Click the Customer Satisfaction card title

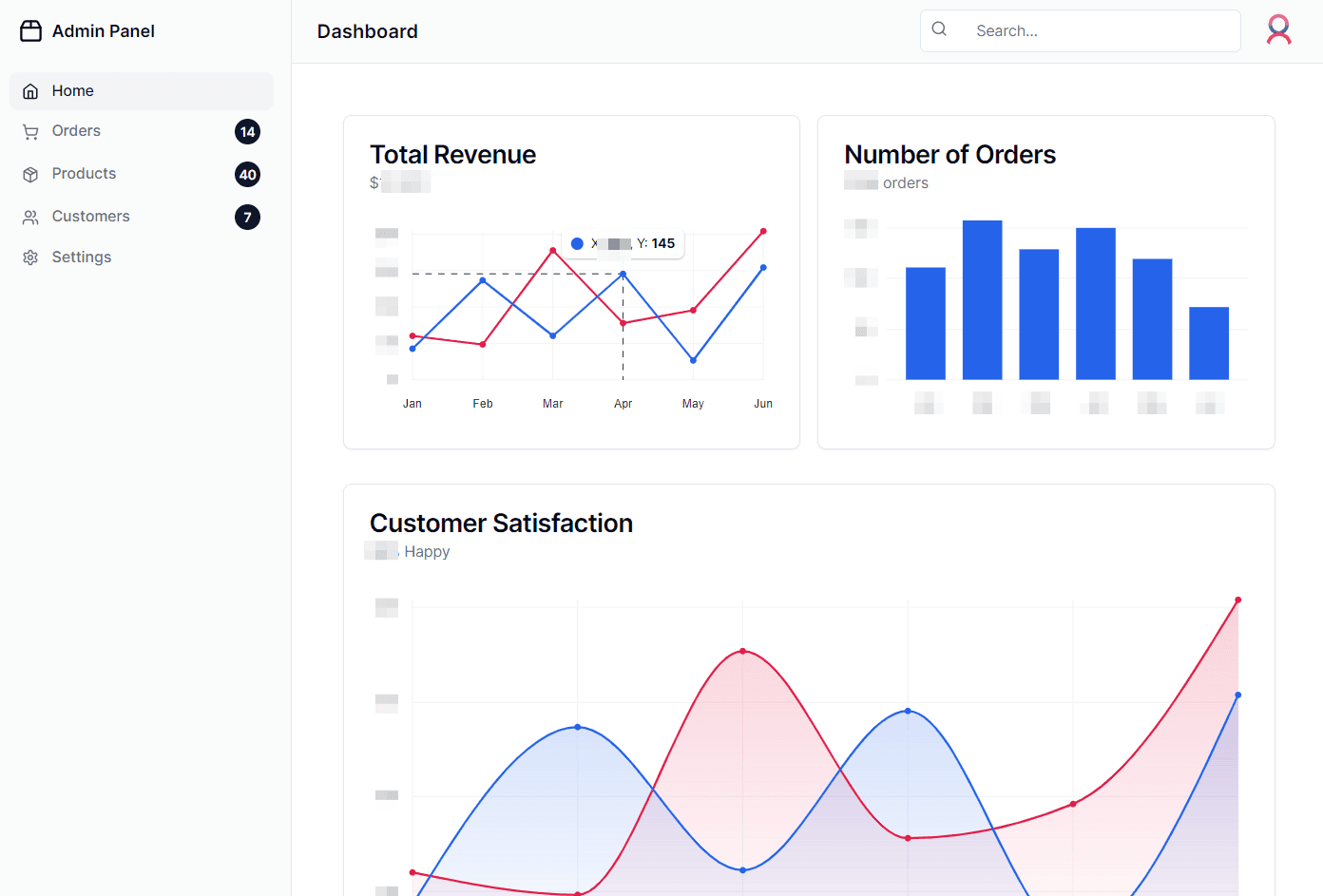[x=501, y=524]
